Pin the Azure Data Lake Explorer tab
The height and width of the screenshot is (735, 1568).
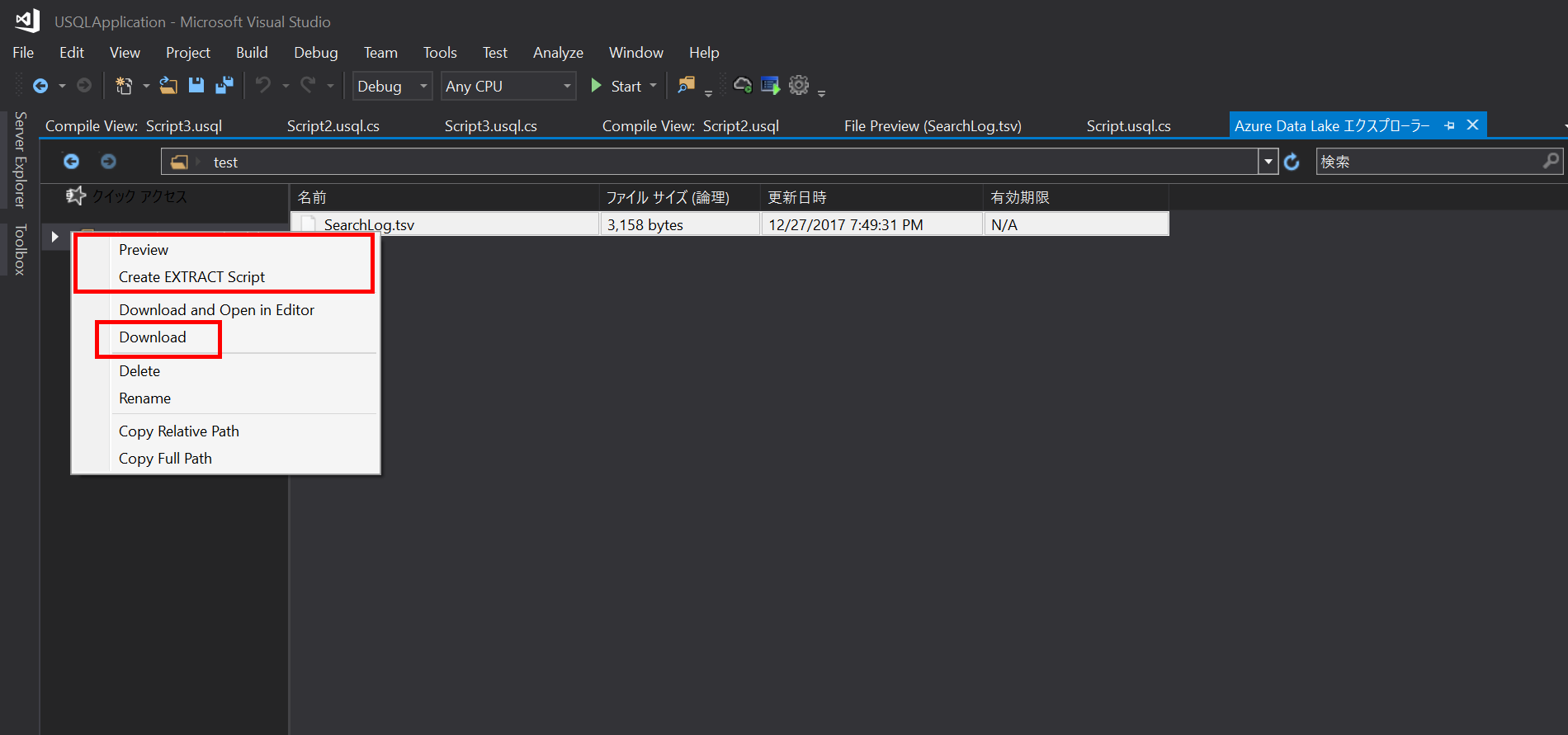1450,125
